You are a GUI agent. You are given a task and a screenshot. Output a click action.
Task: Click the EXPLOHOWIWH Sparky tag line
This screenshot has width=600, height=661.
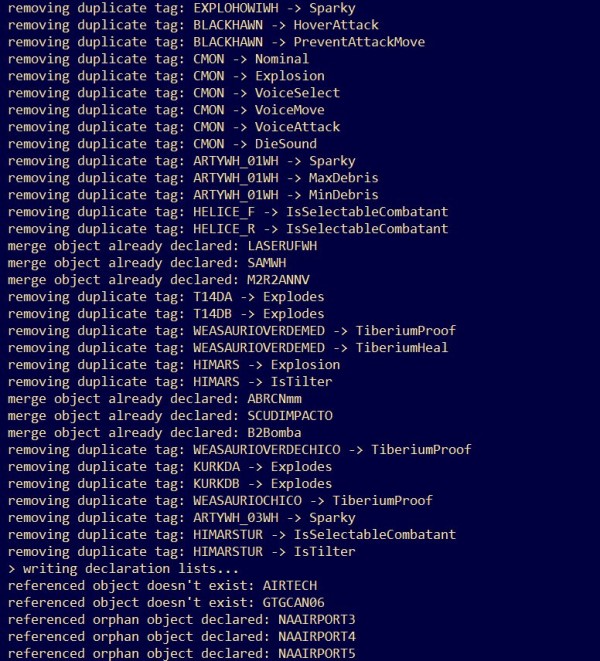click(182, 8)
